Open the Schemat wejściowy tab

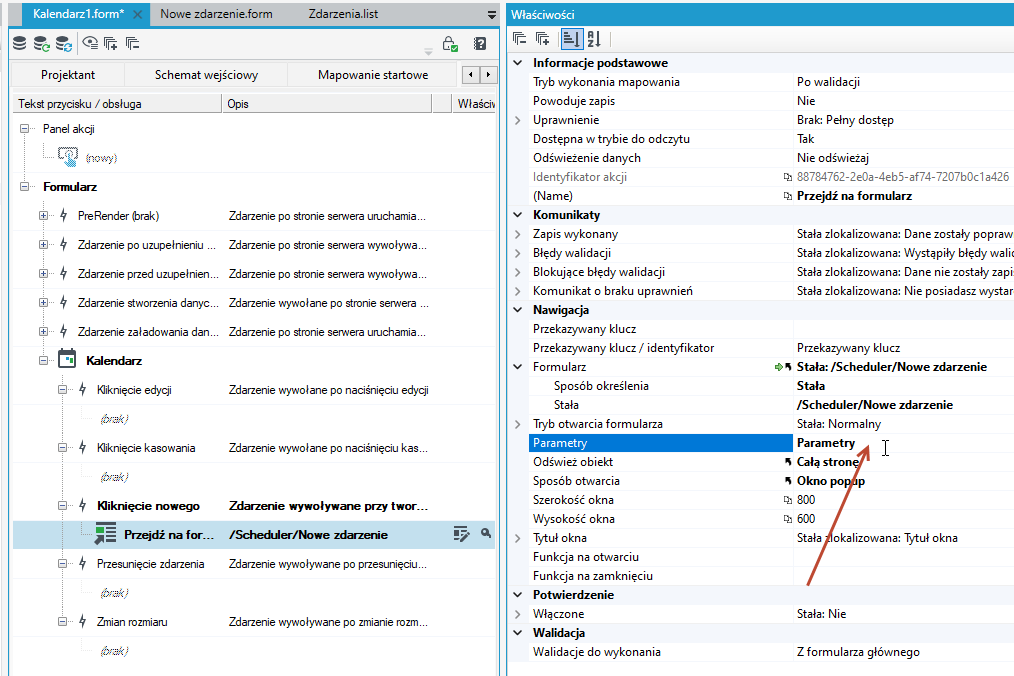pos(206,74)
